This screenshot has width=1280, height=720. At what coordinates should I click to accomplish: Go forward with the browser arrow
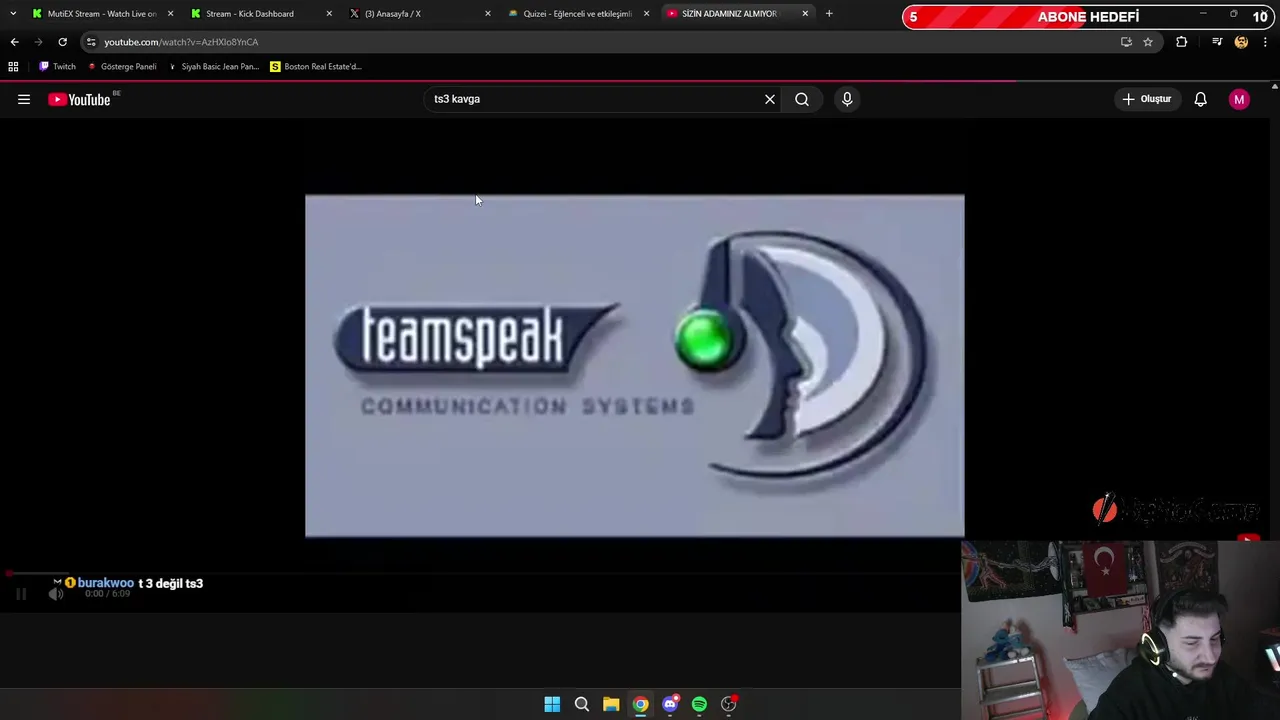pos(38,42)
